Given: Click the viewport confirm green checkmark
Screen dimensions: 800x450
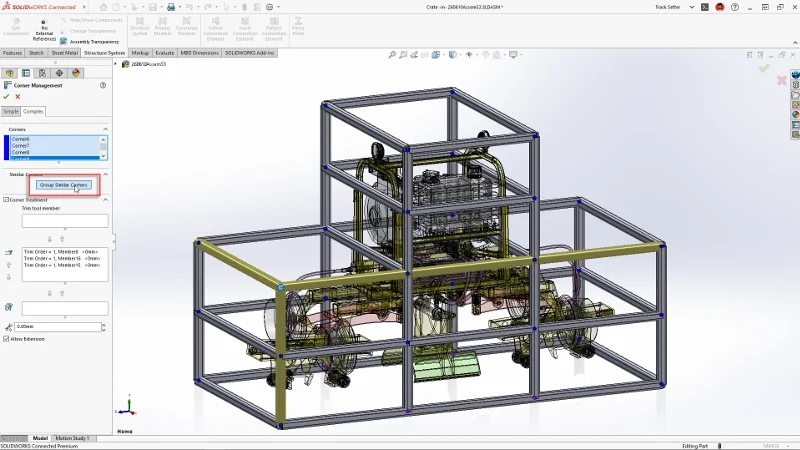Looking at the screenshot, I should [764, 68].
